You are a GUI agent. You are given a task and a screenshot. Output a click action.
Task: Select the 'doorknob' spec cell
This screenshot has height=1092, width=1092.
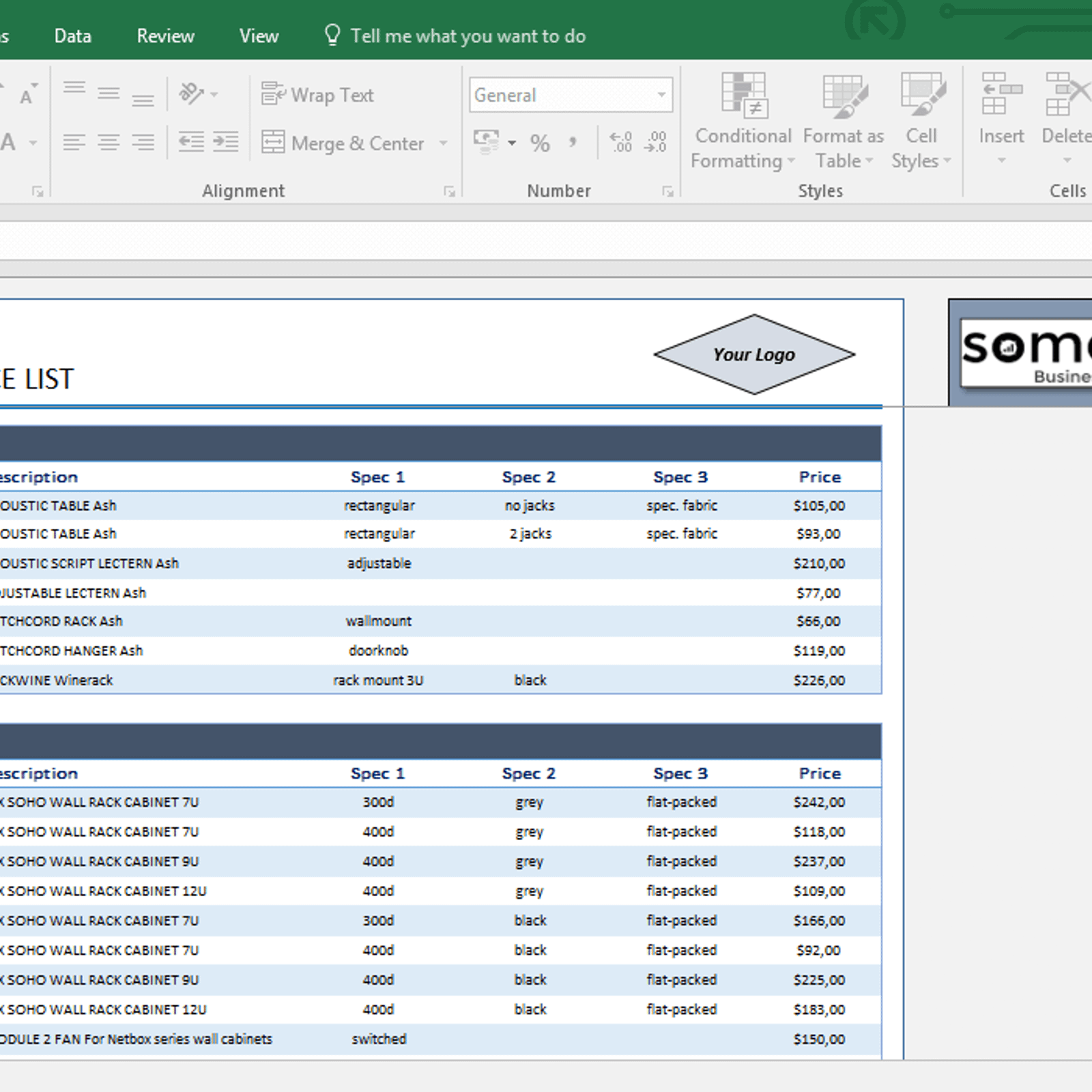[378, 650]
